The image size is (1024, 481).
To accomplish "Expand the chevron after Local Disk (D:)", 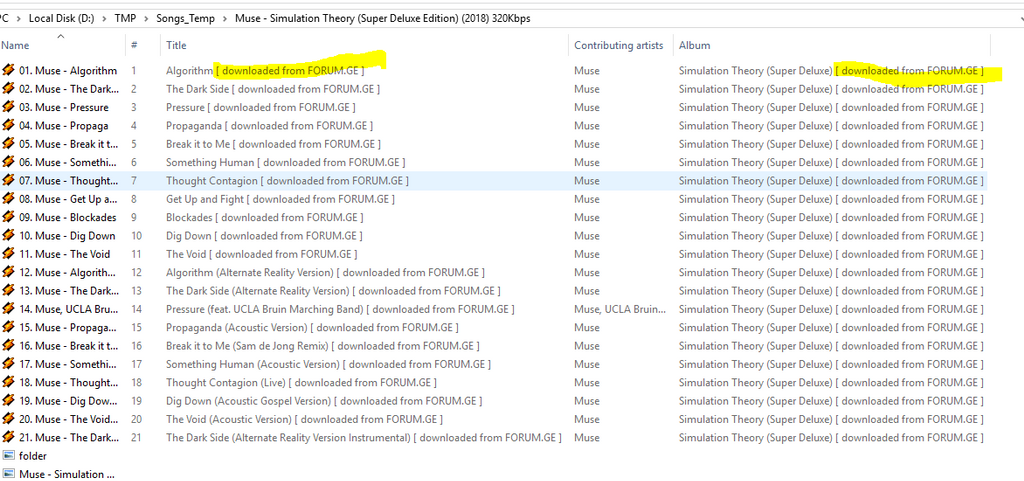I will click(x=104, y=18).
